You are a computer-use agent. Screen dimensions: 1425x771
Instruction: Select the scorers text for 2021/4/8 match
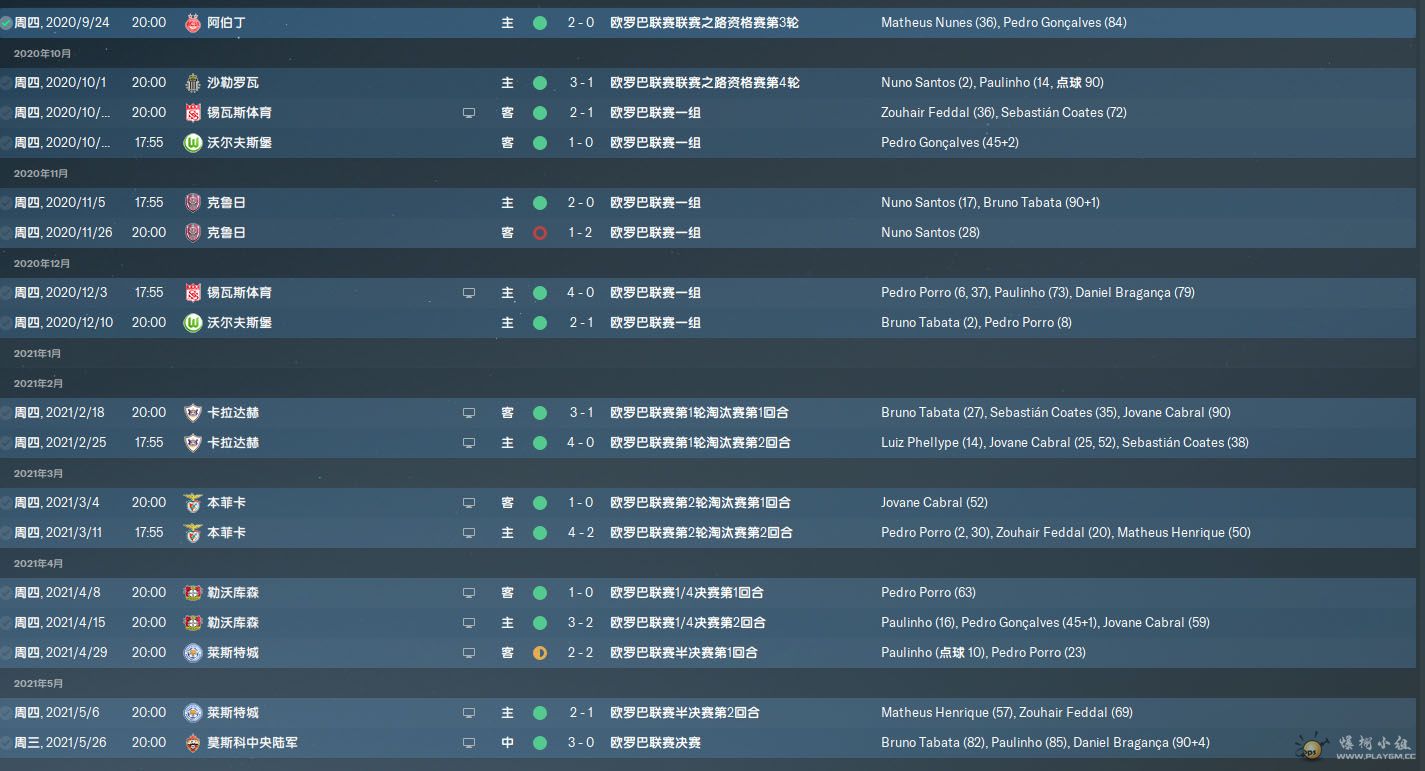pyautogui.click(x=928, y=592)
